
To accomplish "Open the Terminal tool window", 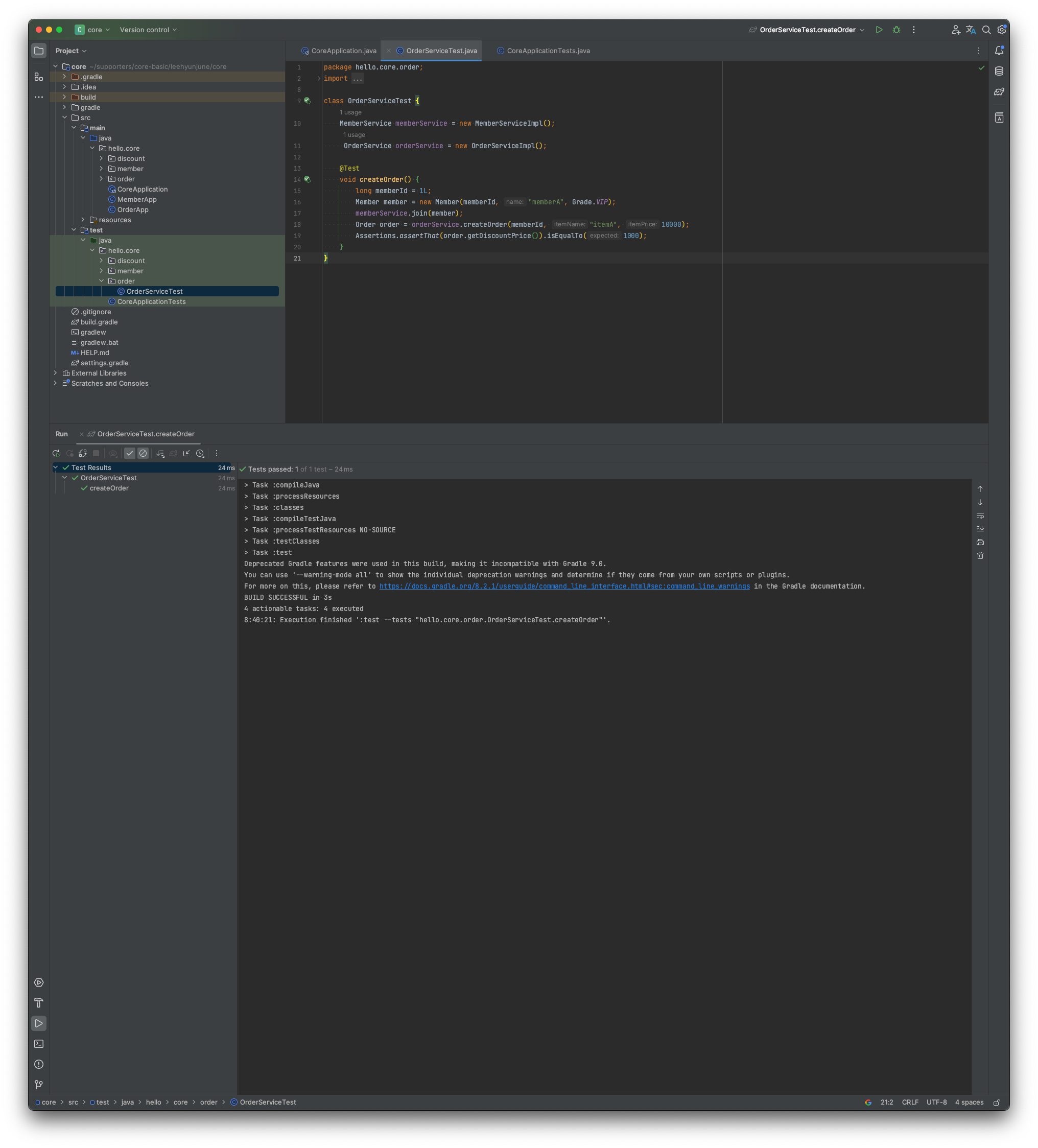I will pos(39,1044).
